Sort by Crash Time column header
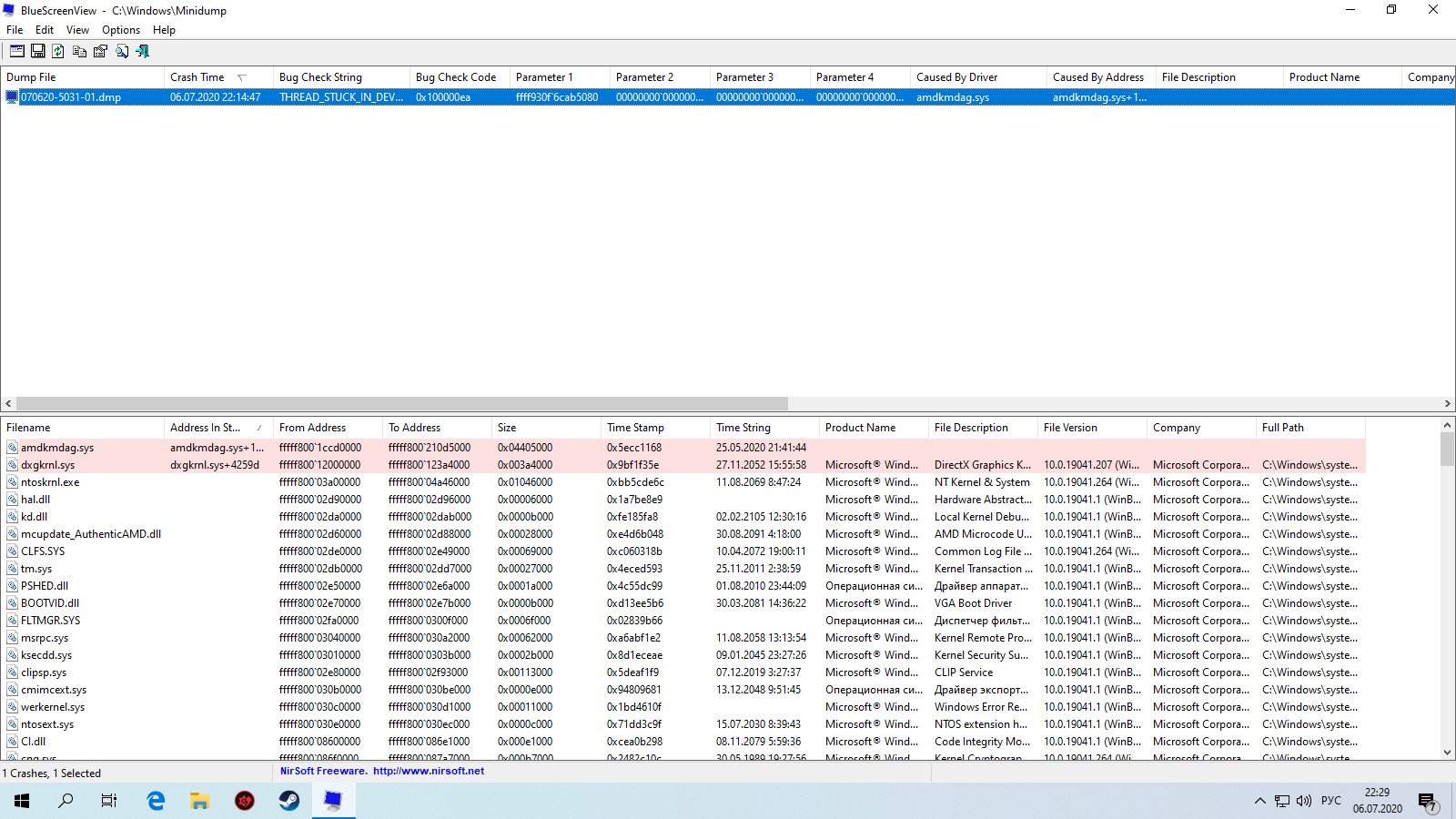Screen dimensions: 1456x819 pyautogui.click(x=218, y=77)
